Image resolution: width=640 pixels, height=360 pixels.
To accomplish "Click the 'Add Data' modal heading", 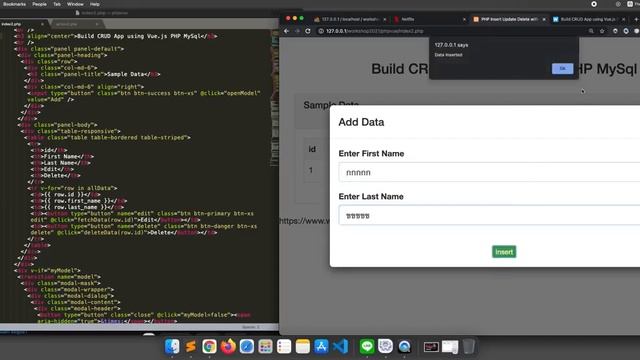I will (361, 122).
